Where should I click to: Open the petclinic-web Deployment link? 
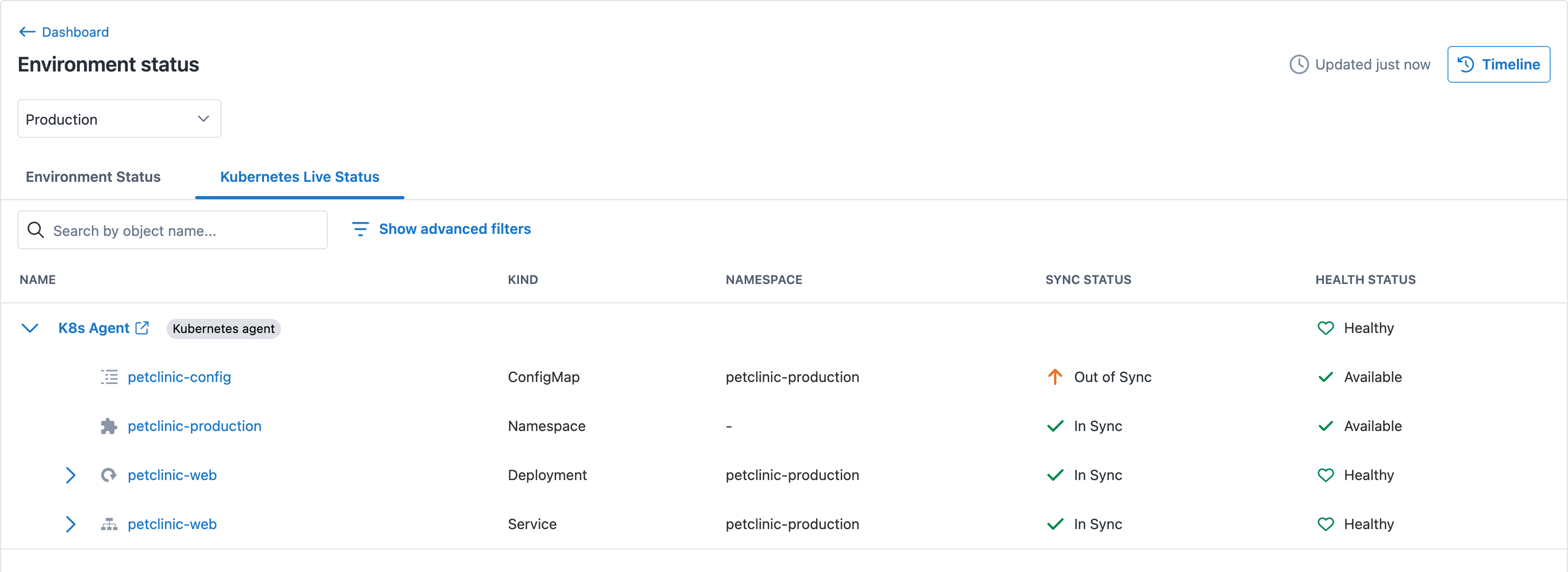[x=172, y=475]
